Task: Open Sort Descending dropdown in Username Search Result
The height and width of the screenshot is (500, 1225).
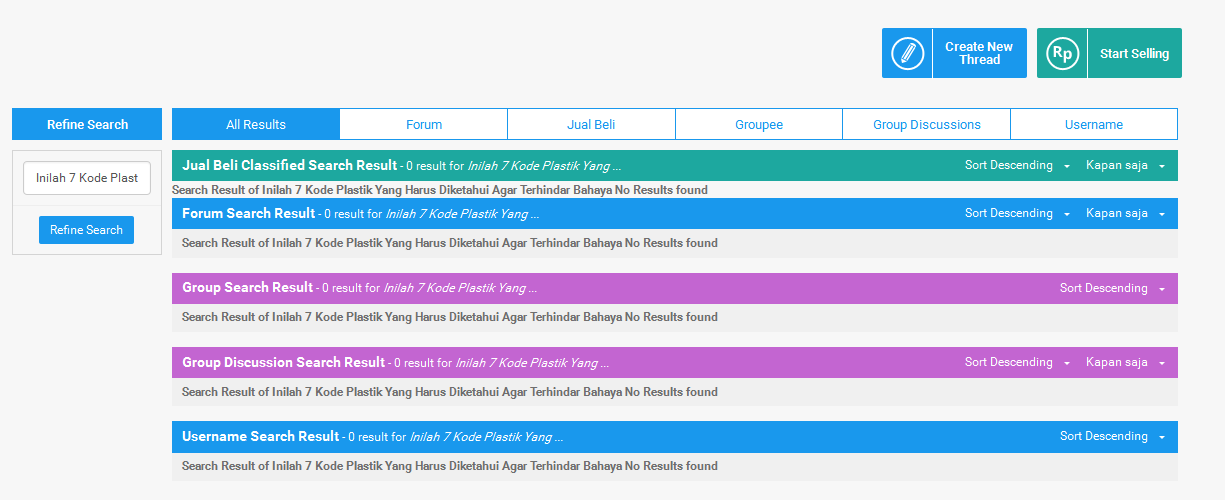Action: click(x=1112, y=436)
